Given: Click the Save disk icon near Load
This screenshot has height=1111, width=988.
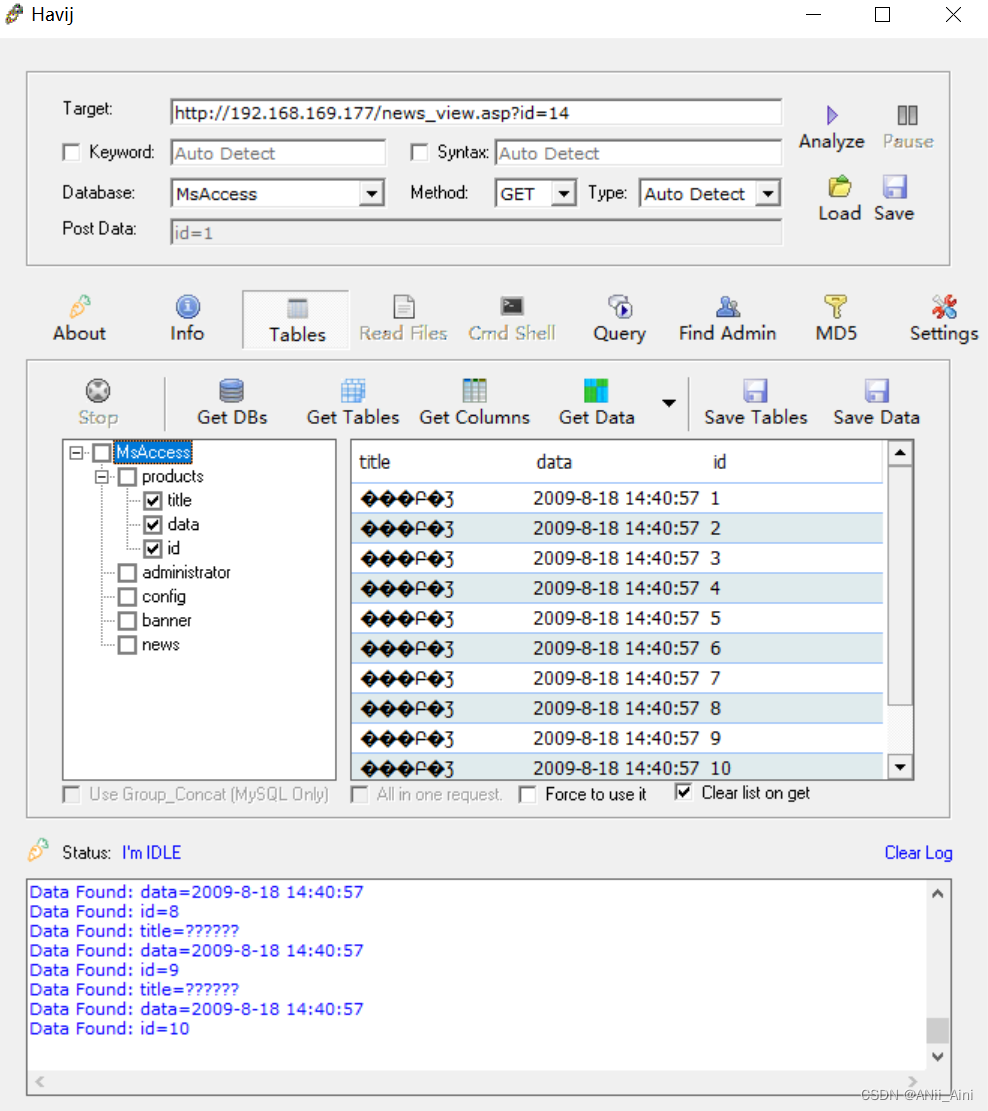Looking at the screenshot, I should coord(894,186).
